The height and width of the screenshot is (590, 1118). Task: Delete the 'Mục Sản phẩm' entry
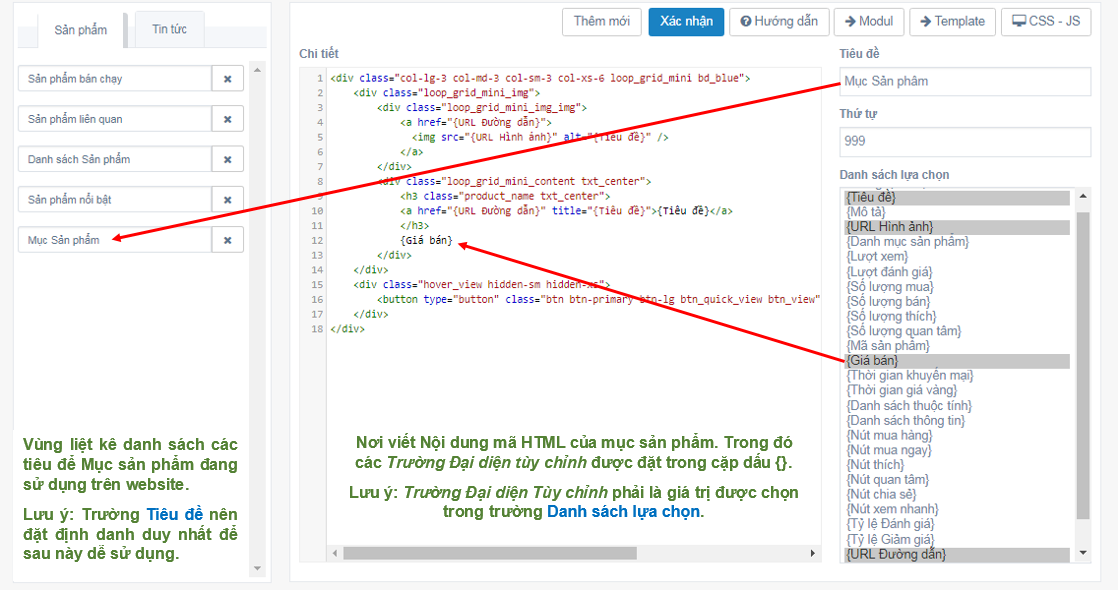(x=227, y=240)
